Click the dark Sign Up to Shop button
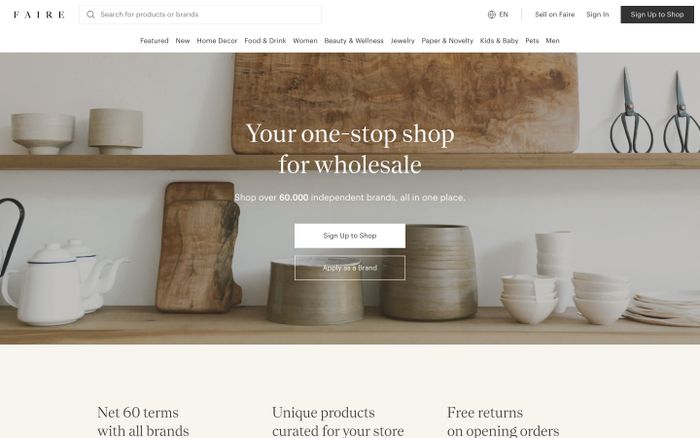 pyautogui.click(x=657, y=15)
